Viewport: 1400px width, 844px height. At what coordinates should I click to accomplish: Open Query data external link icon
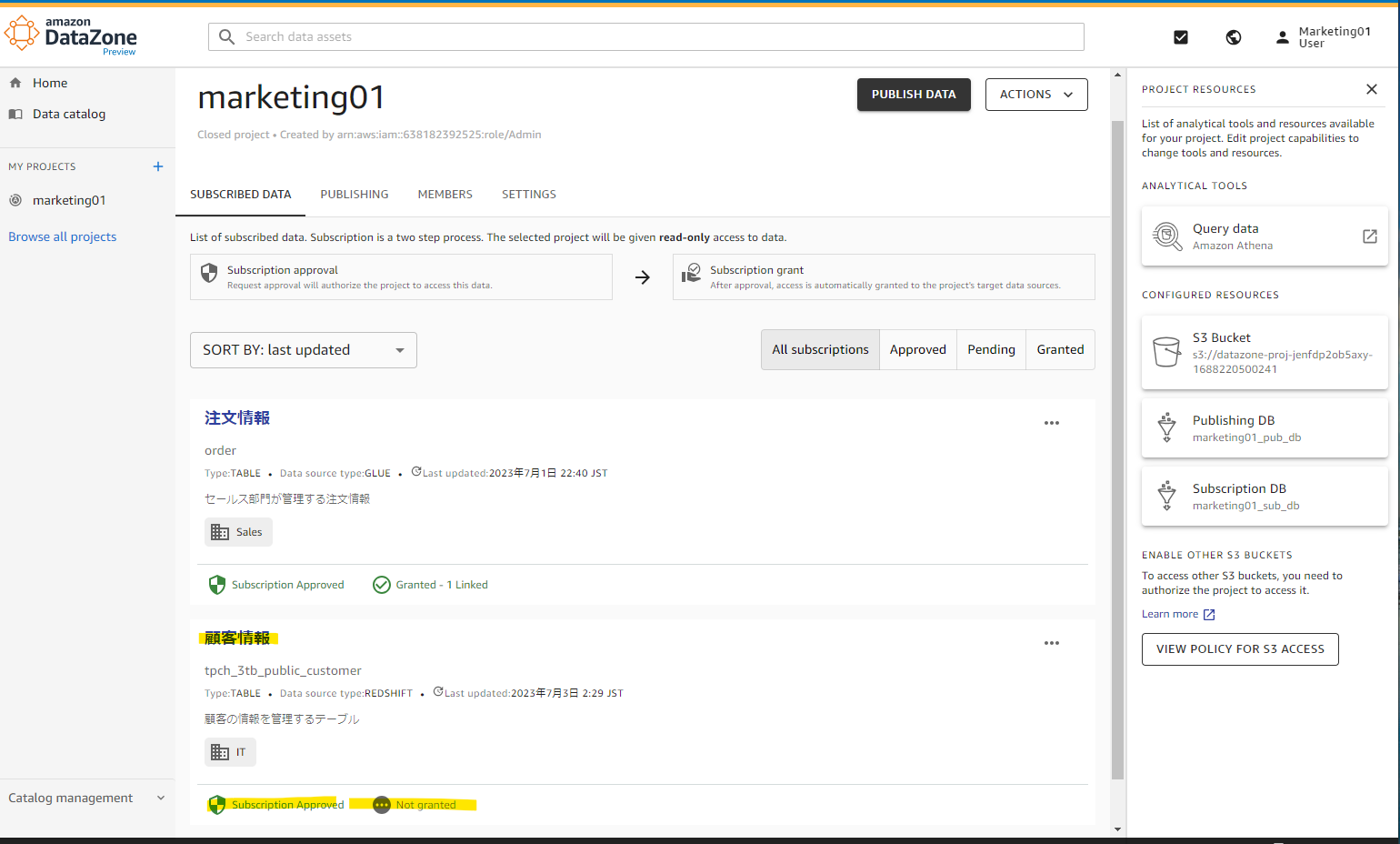[1370, 236]
